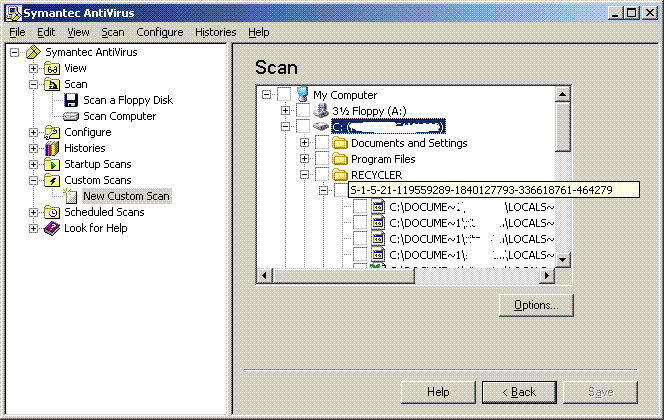Click the My Computer icon in scan tree
Image resolution: width=664 pixels, height=420 pixels.
pyautogui.click(x=302, y=94)
